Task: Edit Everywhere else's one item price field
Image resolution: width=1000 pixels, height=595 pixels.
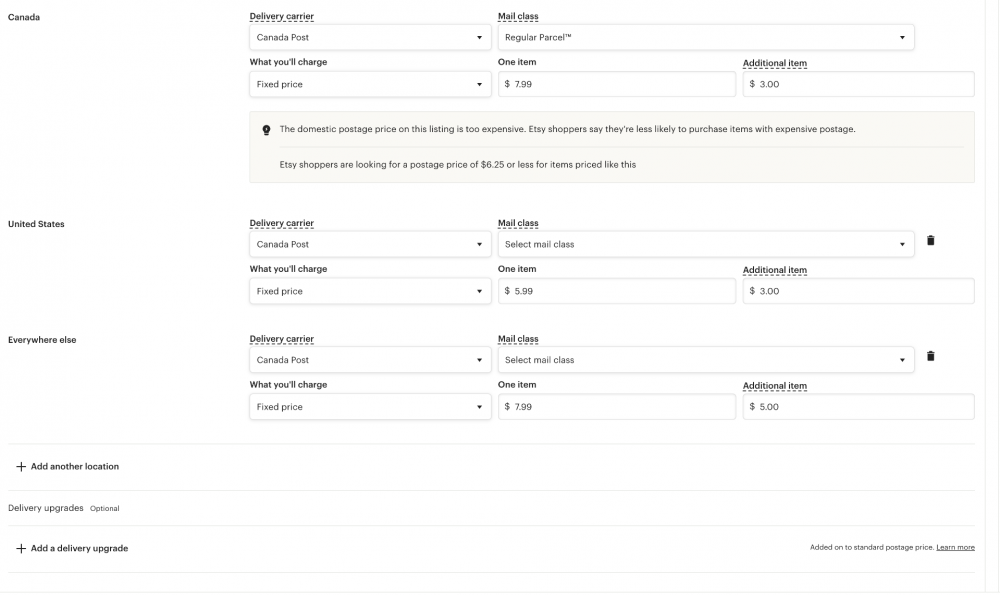Action: click(x=617, y=406)
